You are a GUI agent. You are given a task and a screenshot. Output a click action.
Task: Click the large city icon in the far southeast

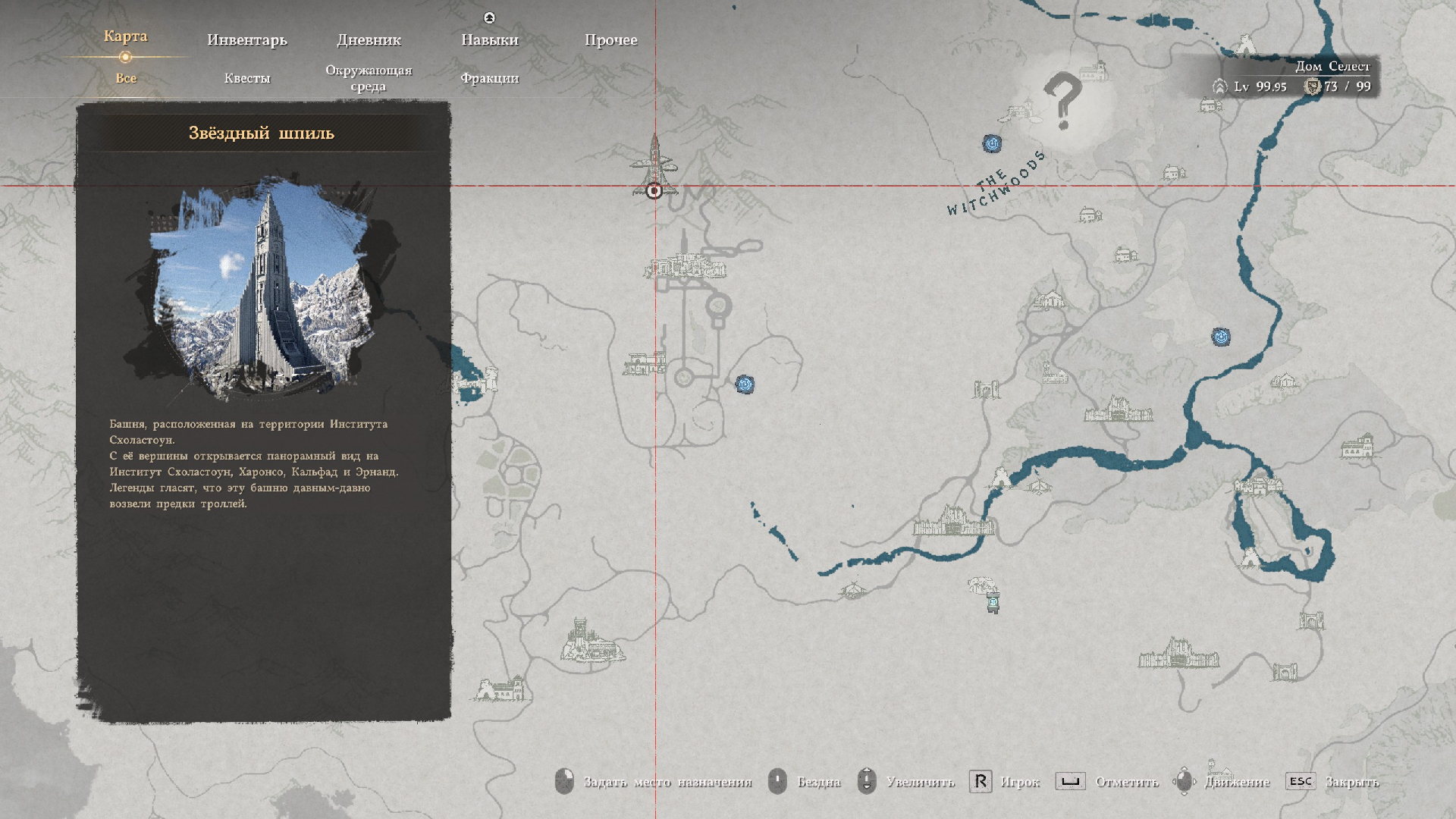tap(1178, 653)
